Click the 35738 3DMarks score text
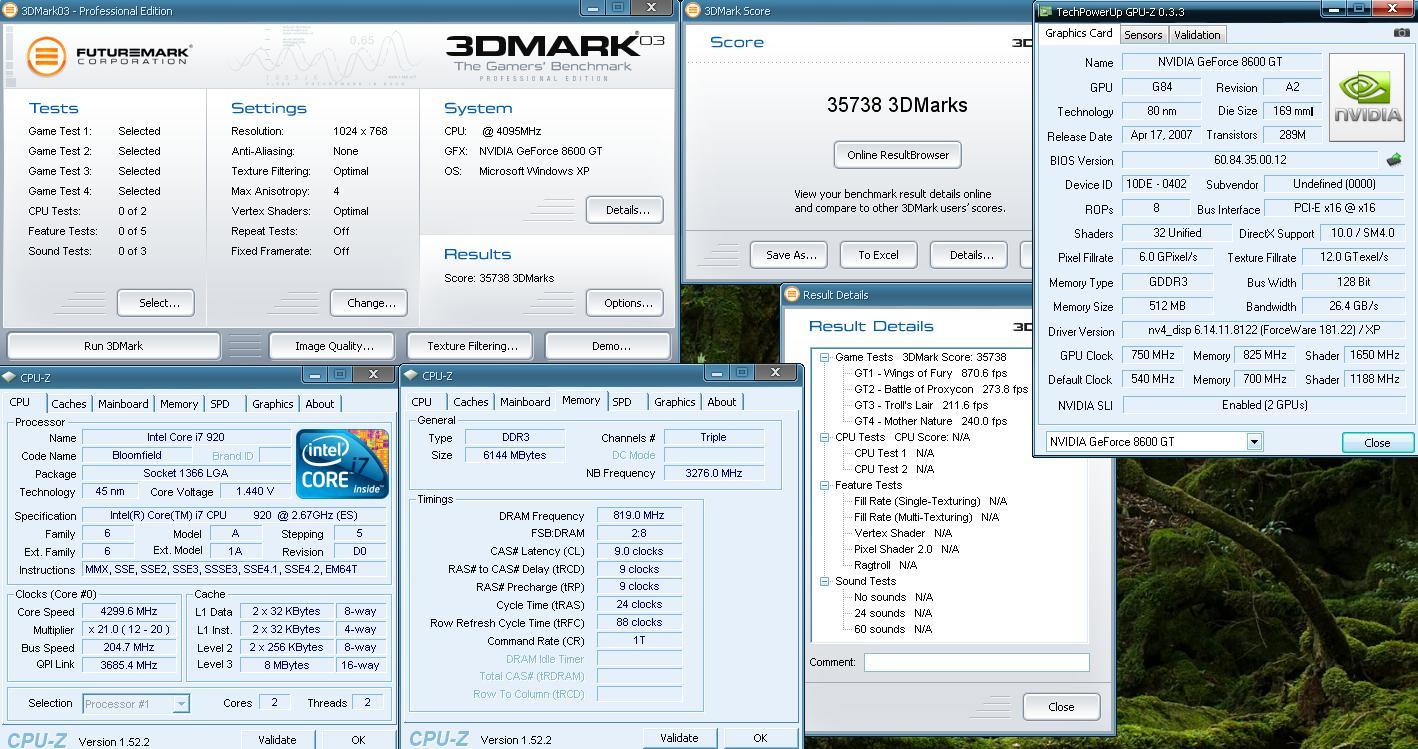Image resolution: width=1418 pixels, height=749 pixels. tap(897, 105)
